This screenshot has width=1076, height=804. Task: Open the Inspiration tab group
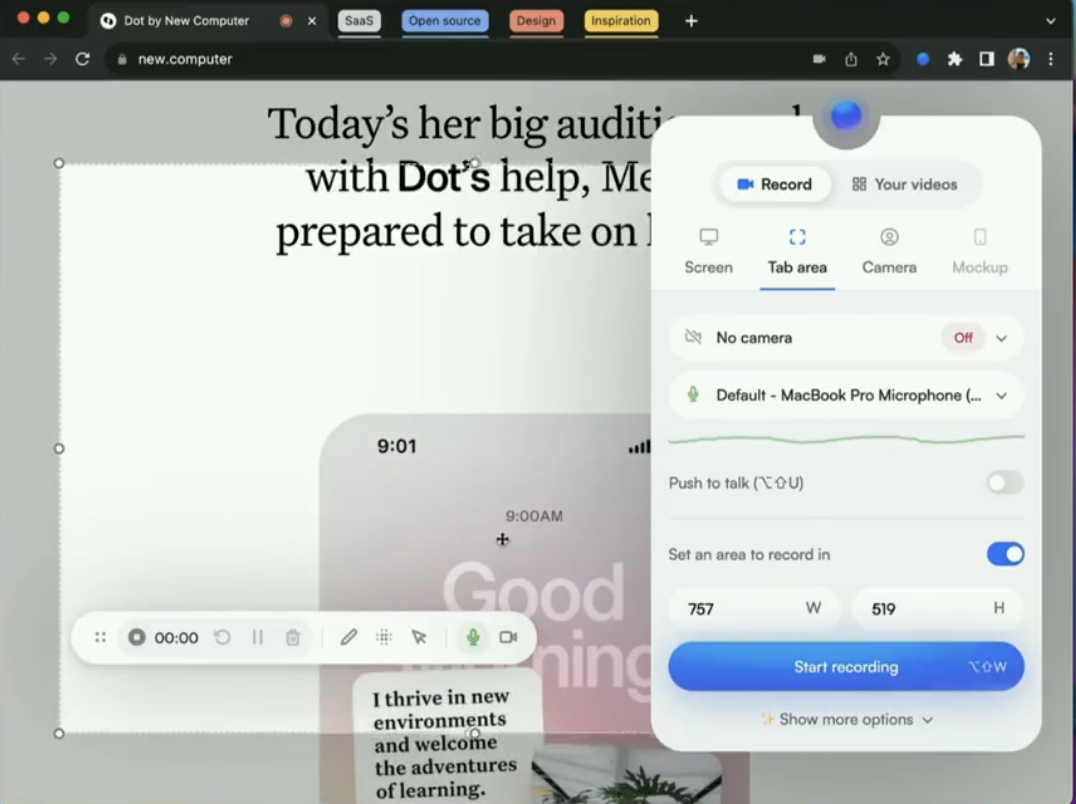click(x=621, y=21)
